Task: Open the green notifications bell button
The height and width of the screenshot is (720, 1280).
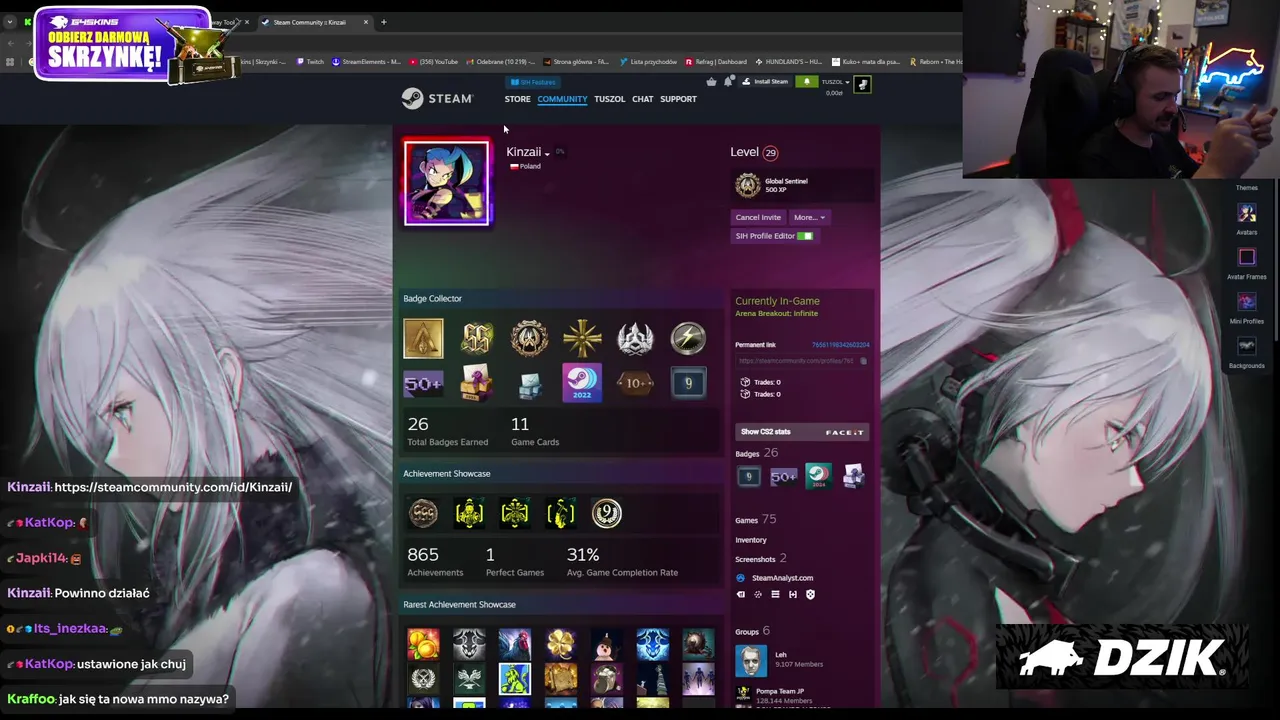Action: pos(806,82)
